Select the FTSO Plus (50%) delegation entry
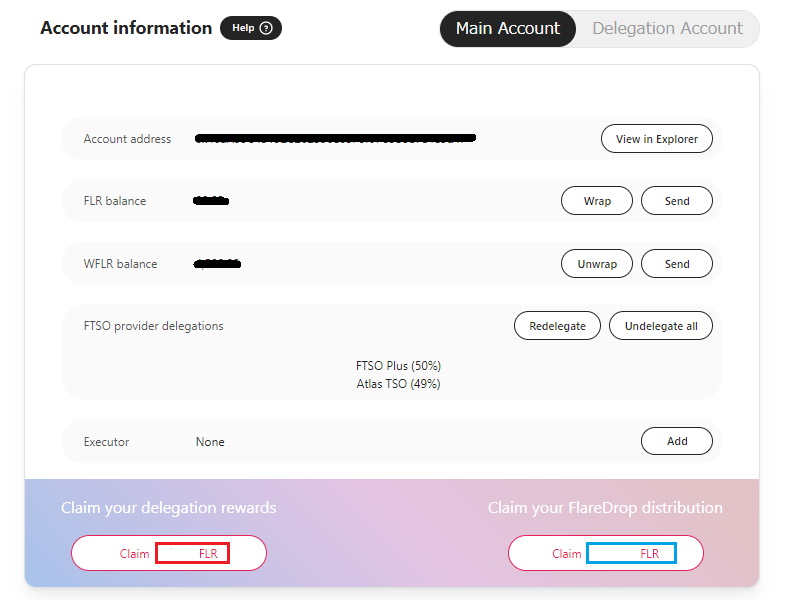 click(398, 366)
